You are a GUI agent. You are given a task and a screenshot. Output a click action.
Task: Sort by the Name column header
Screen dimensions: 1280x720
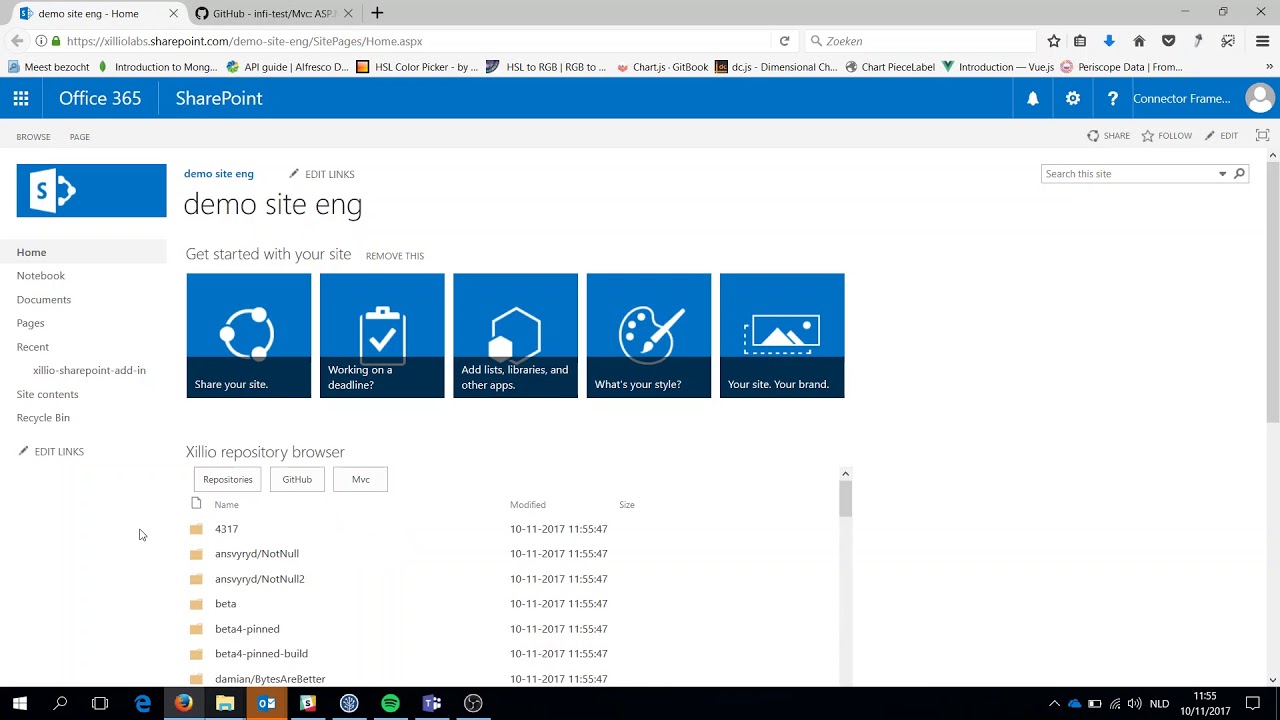tap(227, 505)
